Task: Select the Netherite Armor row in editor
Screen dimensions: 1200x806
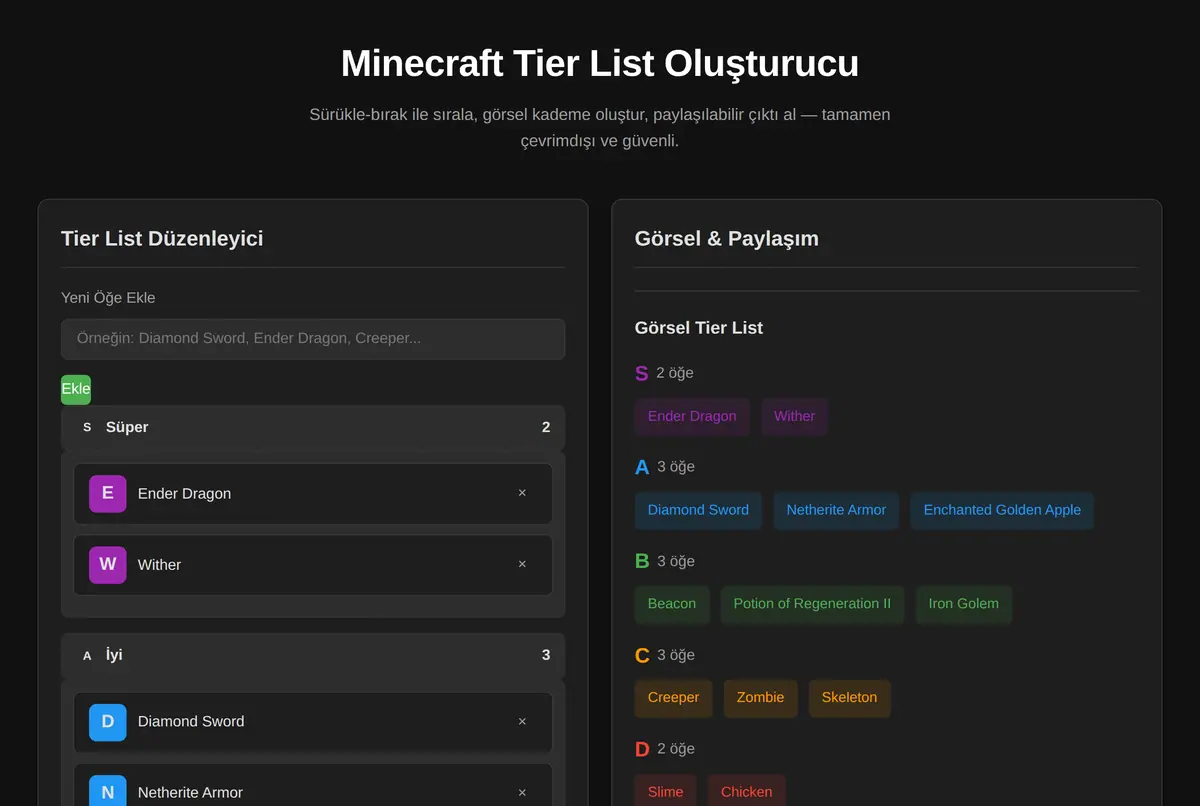Action: [x=313, y=785]
